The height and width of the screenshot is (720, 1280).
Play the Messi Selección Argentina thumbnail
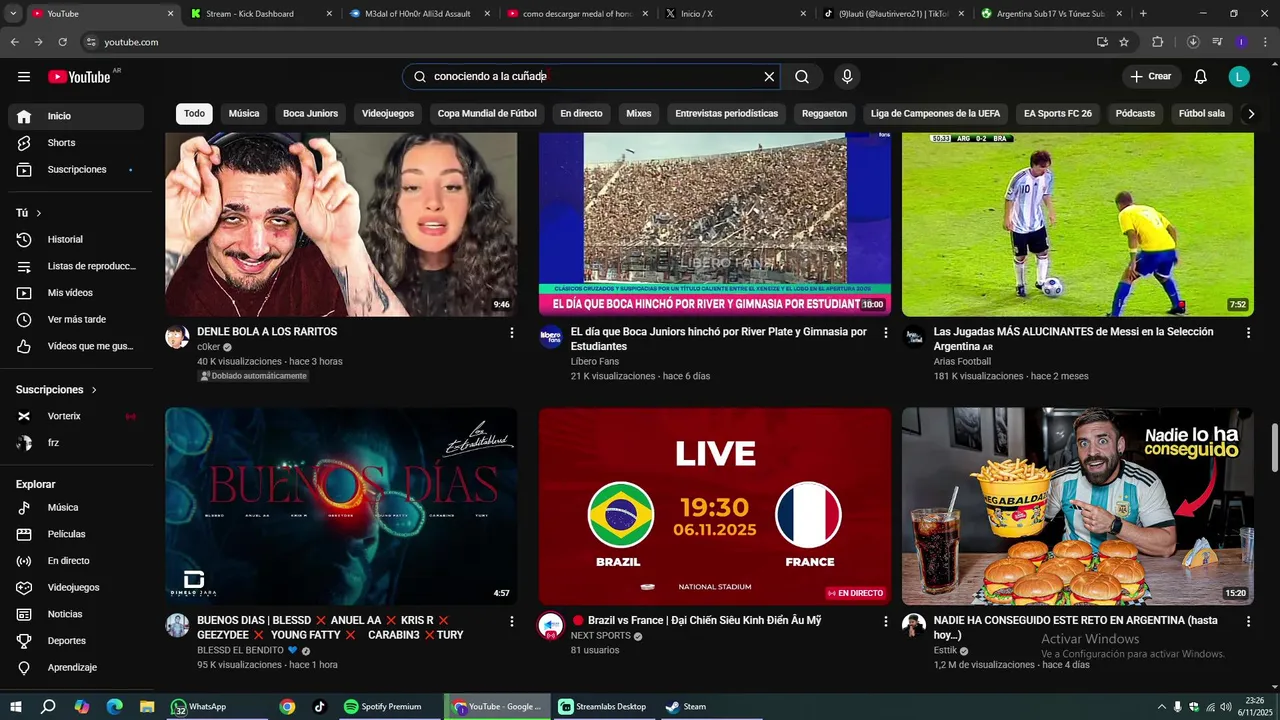(1078, 225)
